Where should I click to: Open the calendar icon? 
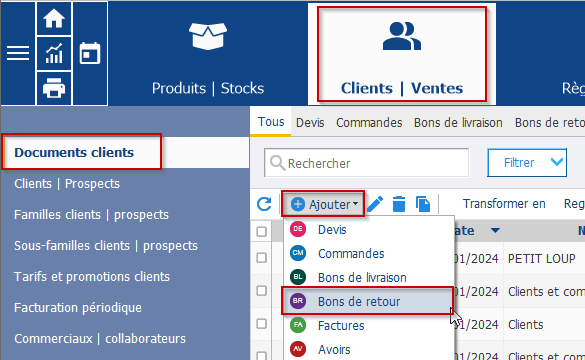pos(90,53)
